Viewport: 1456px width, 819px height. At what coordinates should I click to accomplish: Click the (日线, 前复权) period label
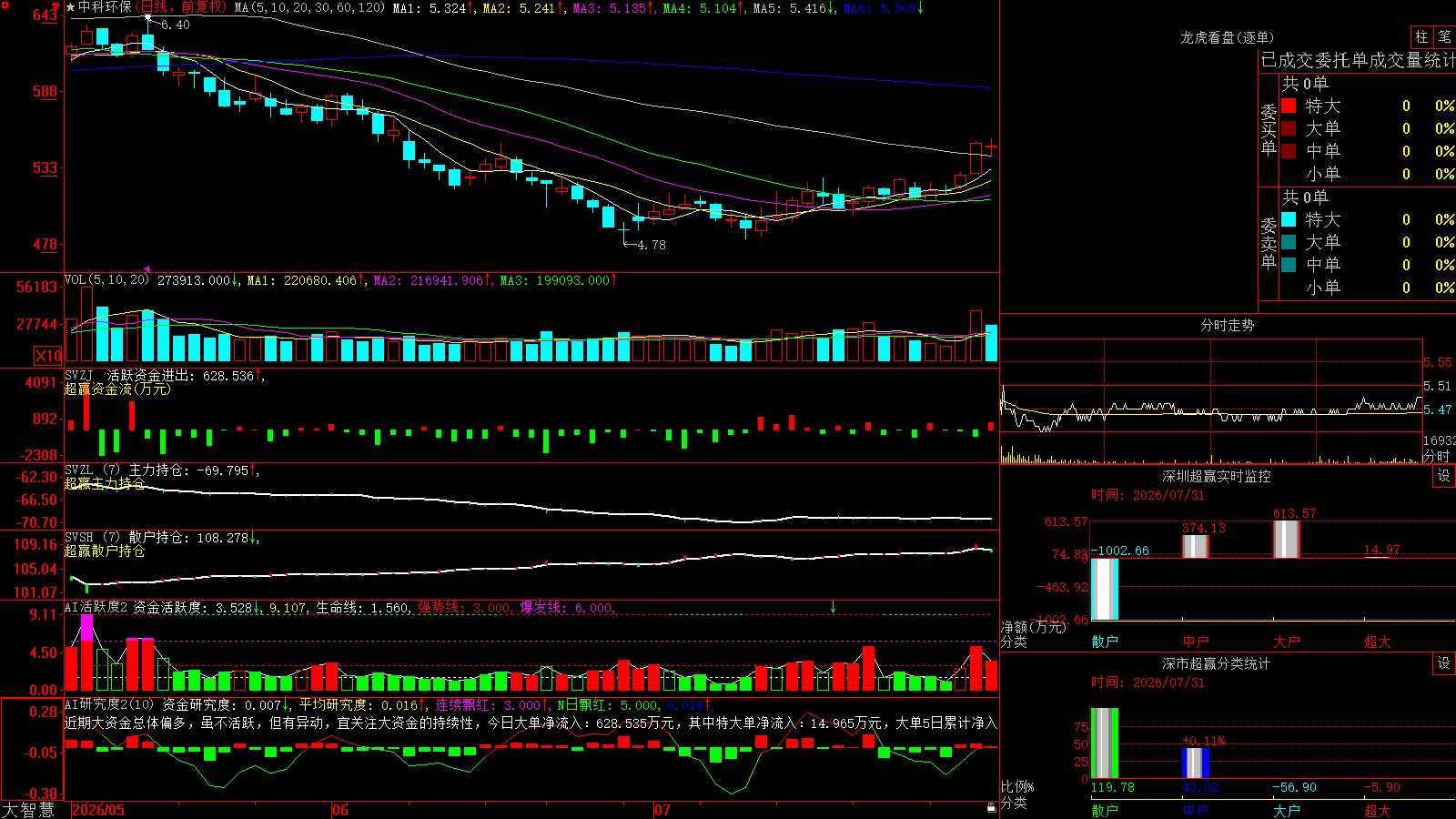point(182,7)
